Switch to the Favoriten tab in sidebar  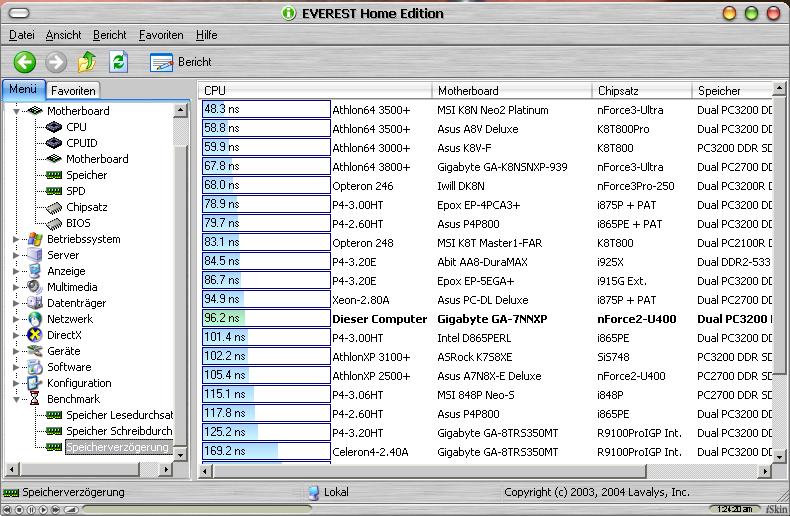pyautogui.click(x=73, y=91)
